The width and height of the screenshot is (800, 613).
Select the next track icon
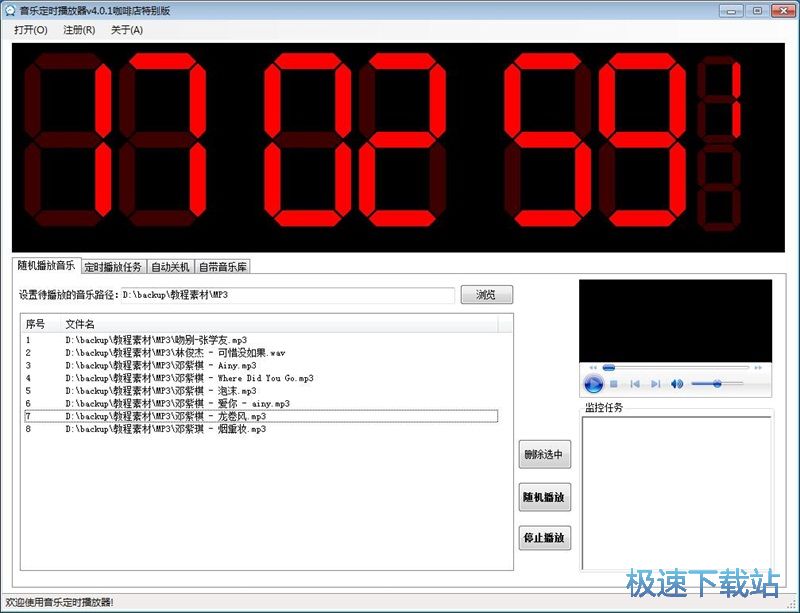(x=655, y=382)
